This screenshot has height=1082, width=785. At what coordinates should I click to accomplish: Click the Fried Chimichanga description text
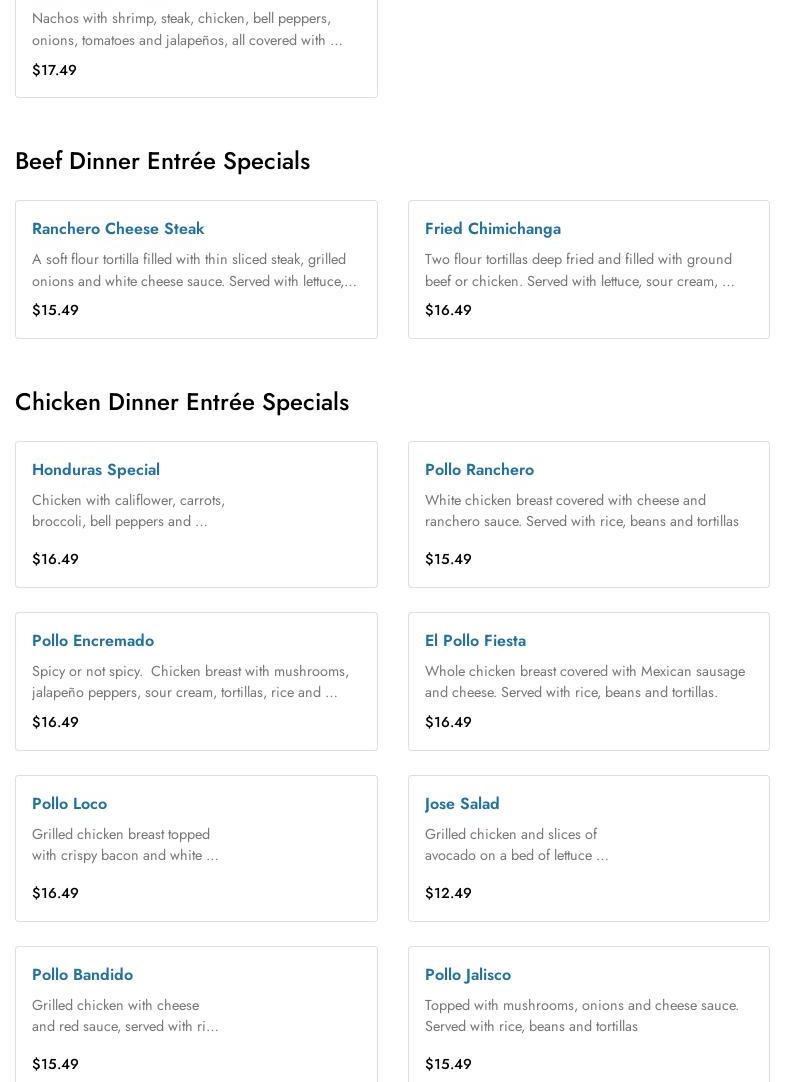tap(579, 270)
